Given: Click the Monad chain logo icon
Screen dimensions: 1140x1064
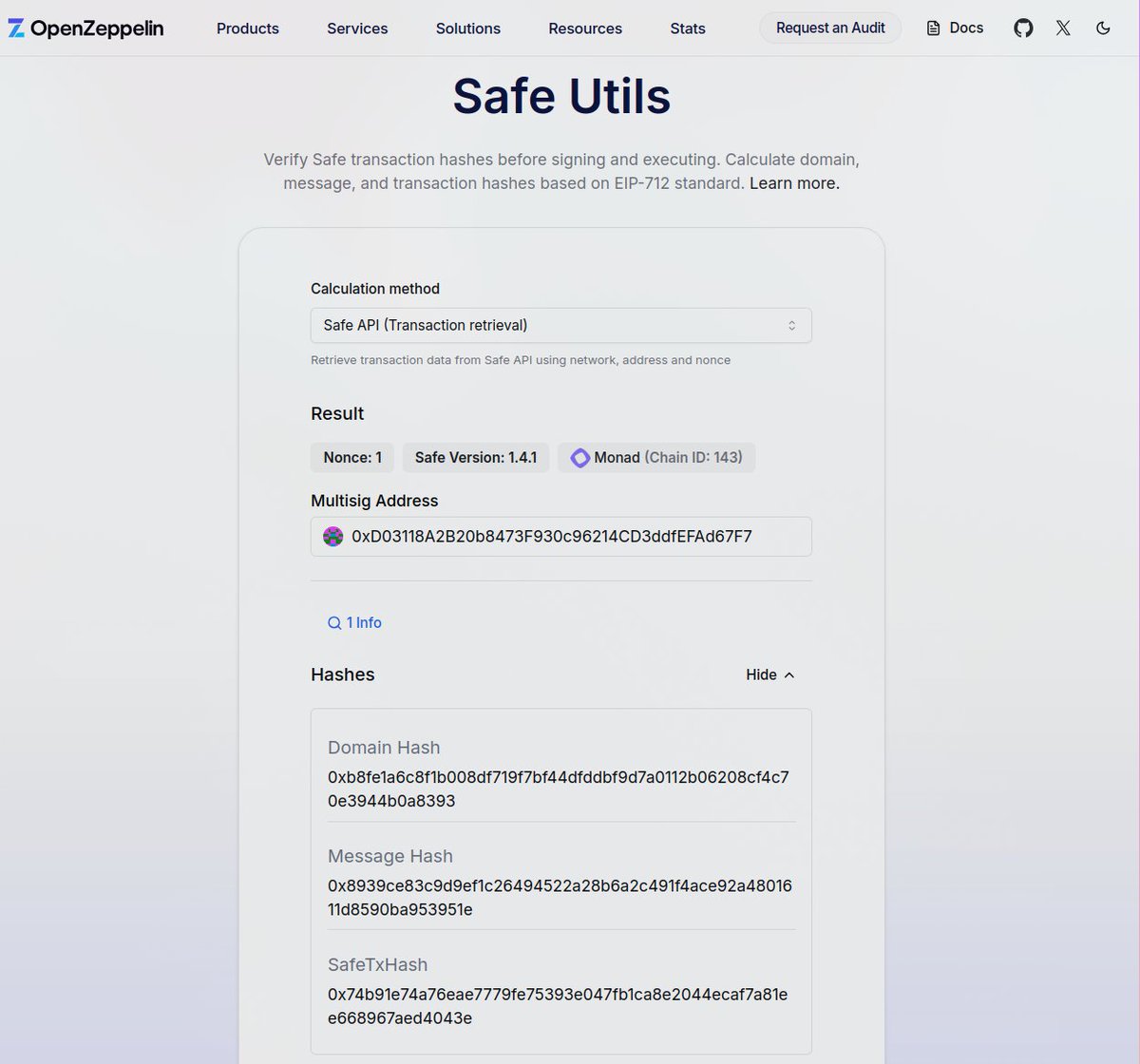Looking at the screenshot, I should click(x=579, y=458).
